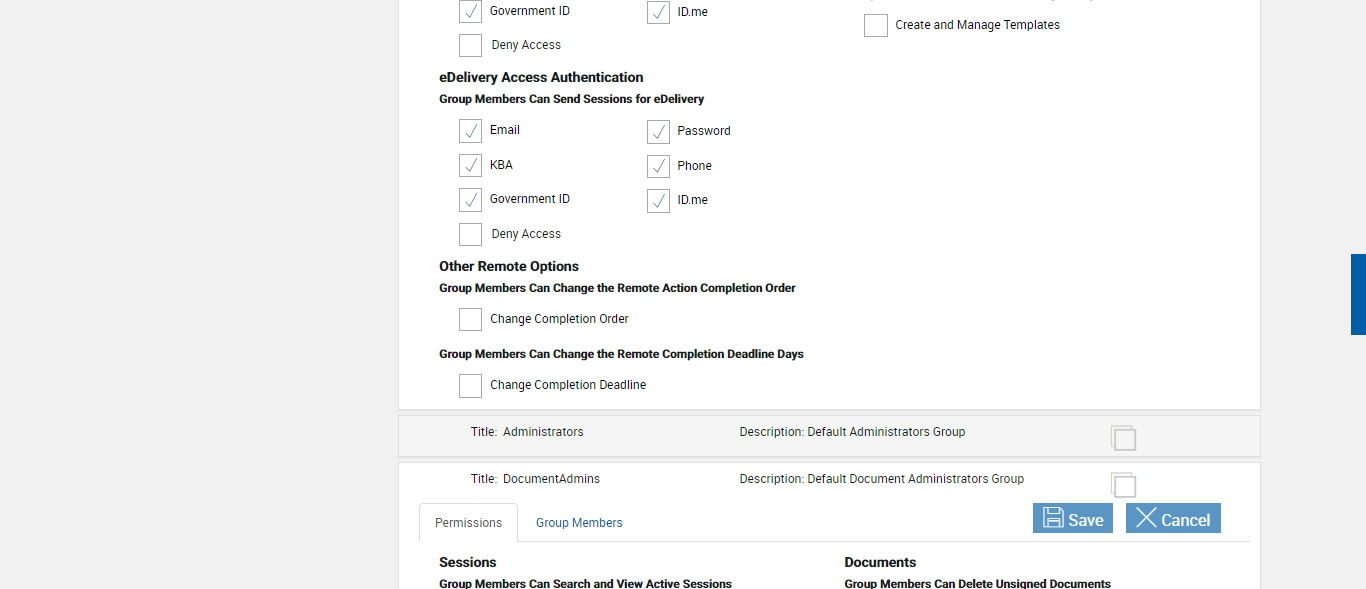Uncheck the Phone authentication checkbox

click(658, 166)
